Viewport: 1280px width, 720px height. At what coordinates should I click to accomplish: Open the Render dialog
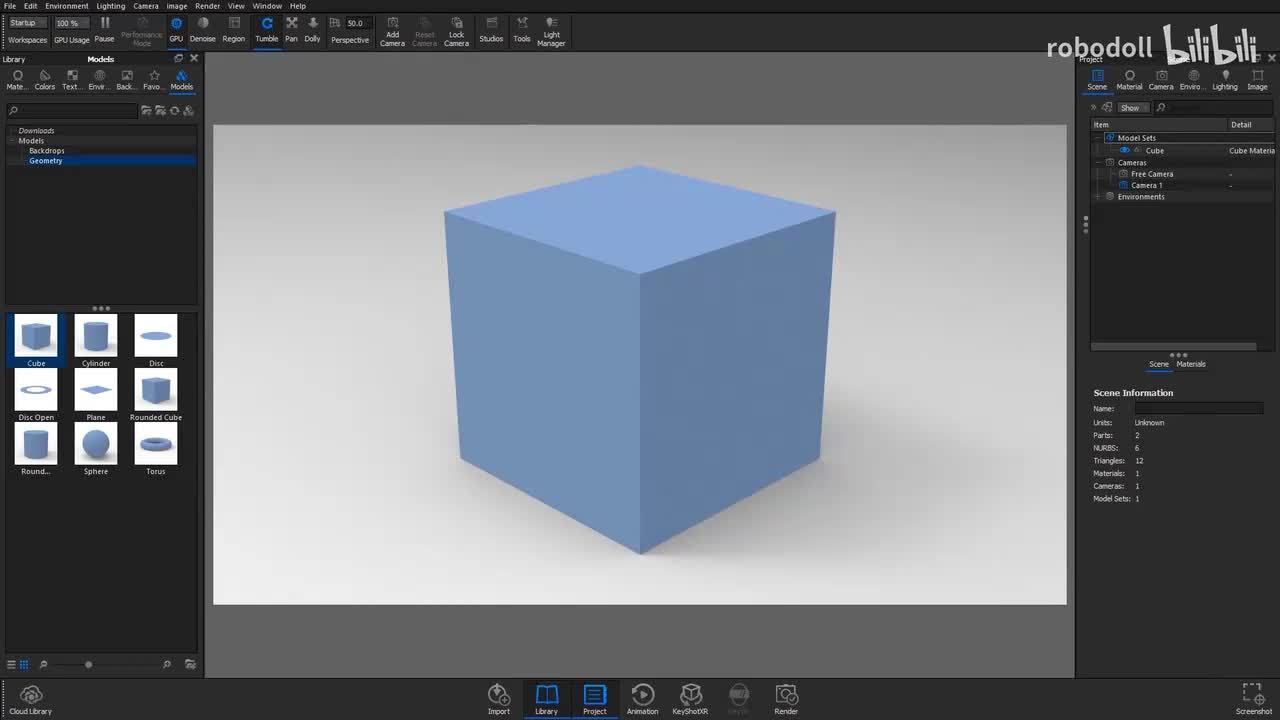(786, 699)
